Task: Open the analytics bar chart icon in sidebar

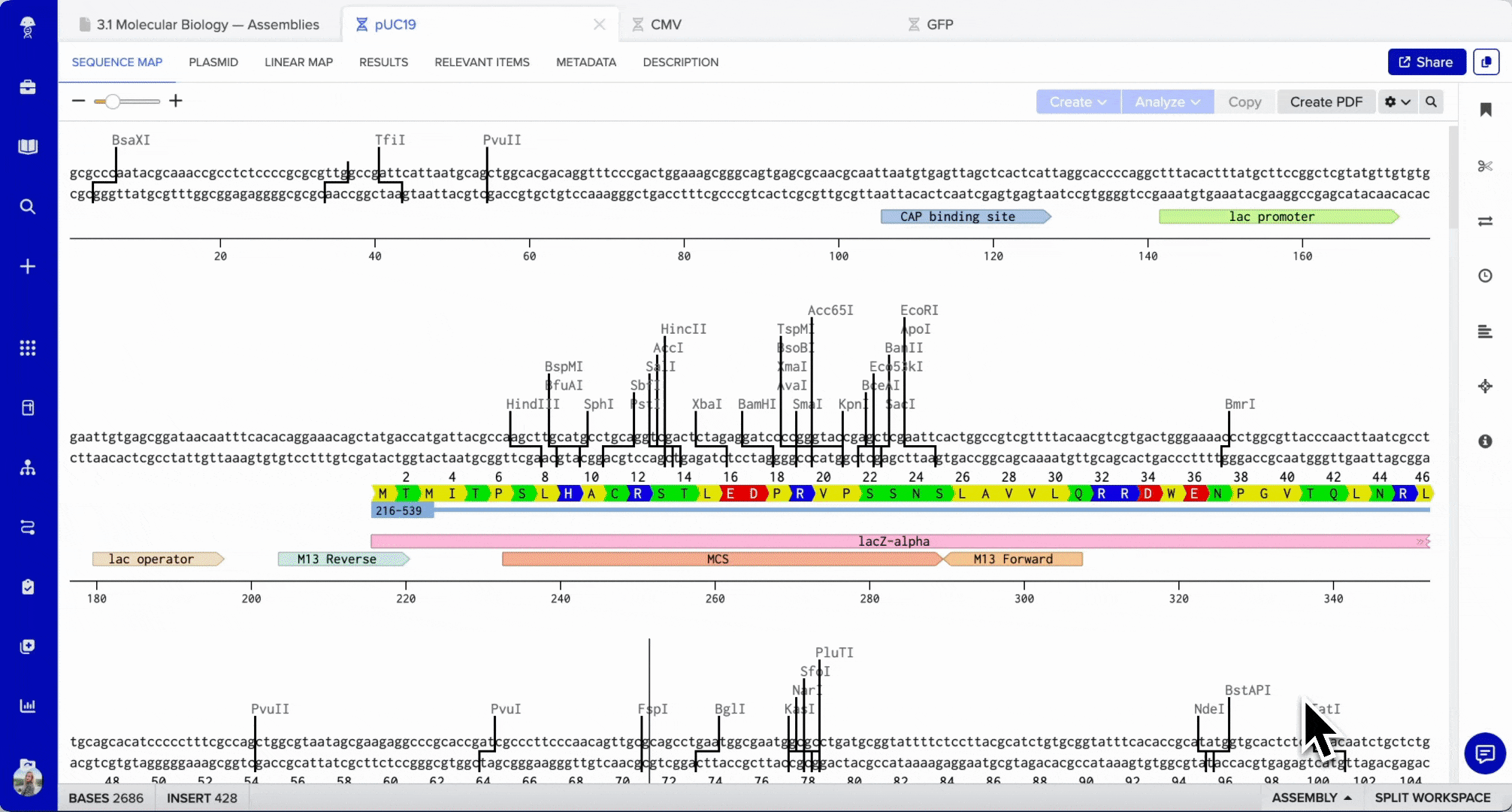Action: tap(28, 706)
